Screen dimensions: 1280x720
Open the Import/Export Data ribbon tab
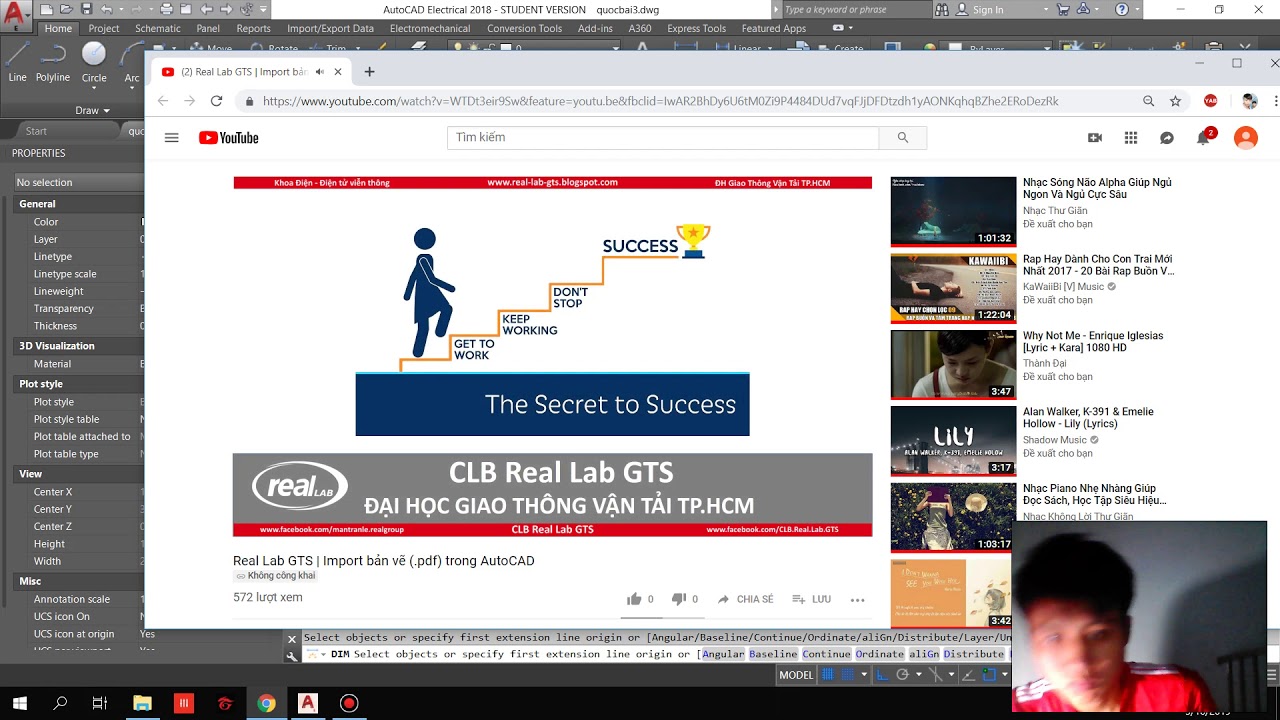pos(330,28)
